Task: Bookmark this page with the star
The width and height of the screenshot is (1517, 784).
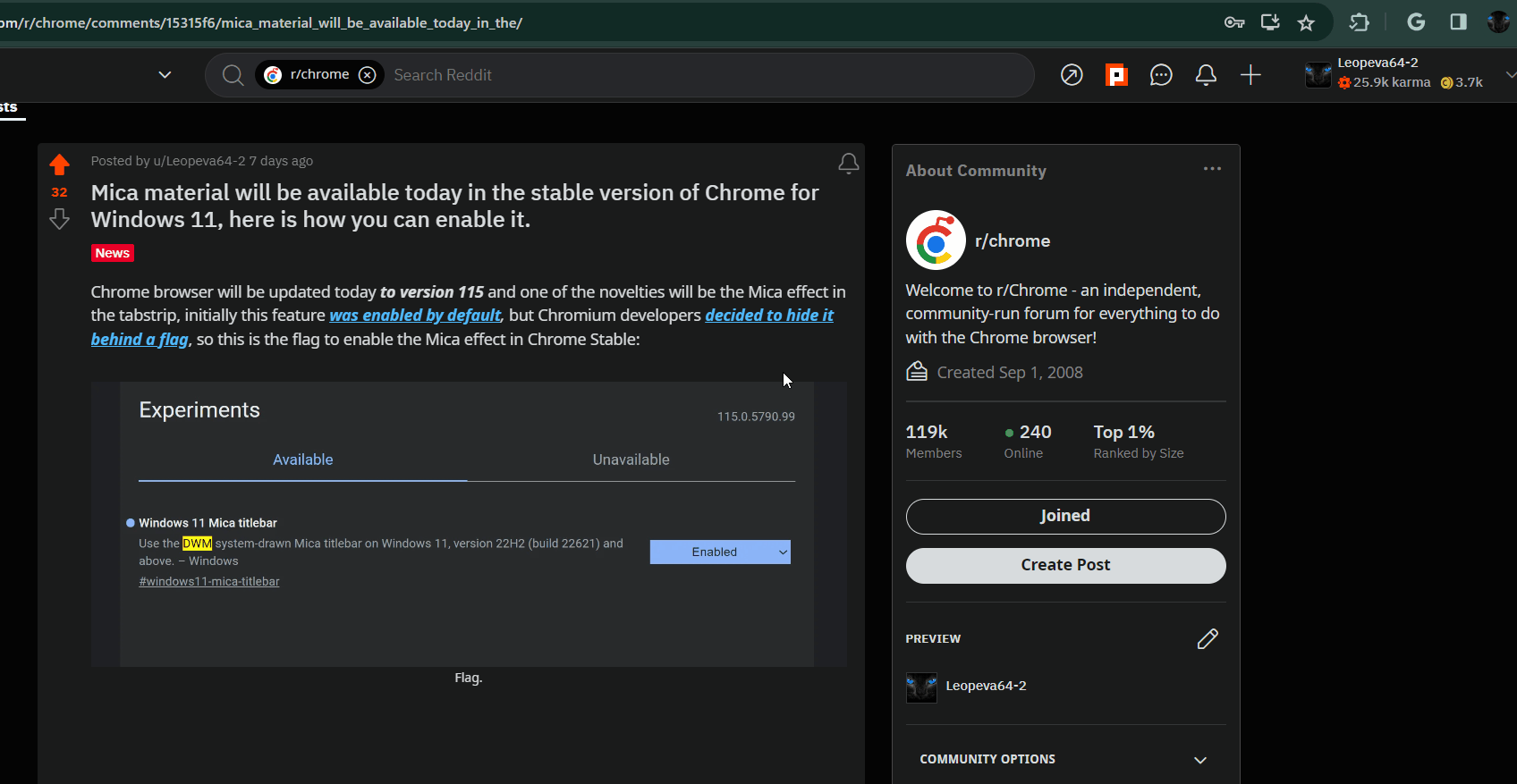Action: (1306, 22)
